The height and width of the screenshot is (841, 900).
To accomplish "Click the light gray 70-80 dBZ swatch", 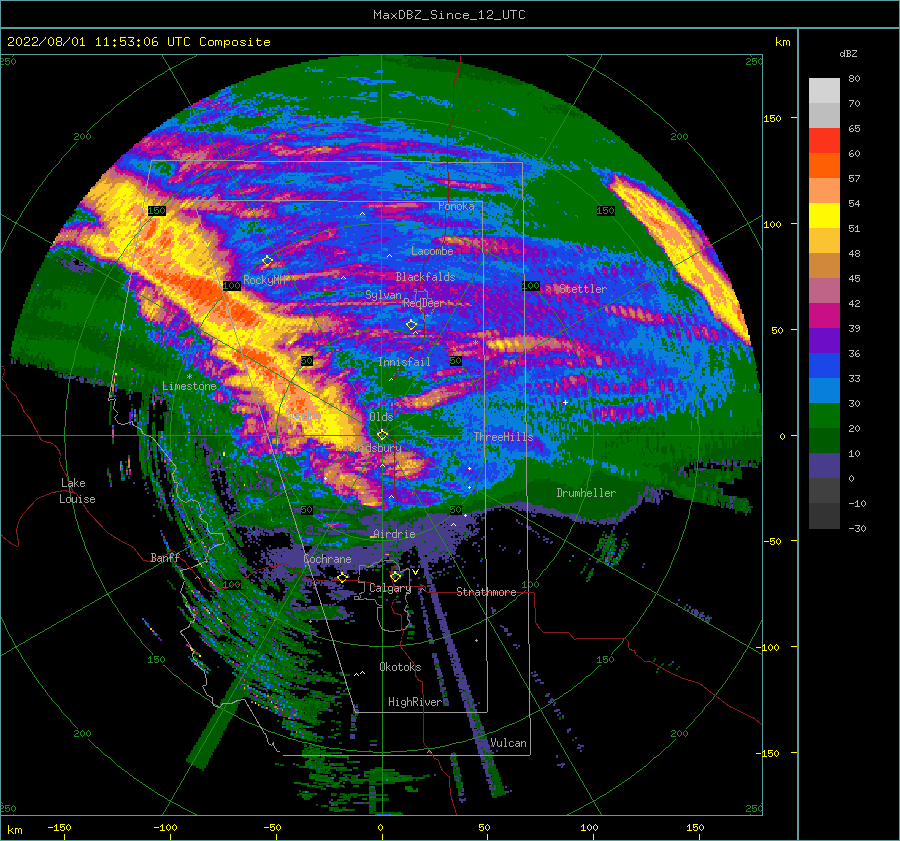I will click(x=824, y=91).
